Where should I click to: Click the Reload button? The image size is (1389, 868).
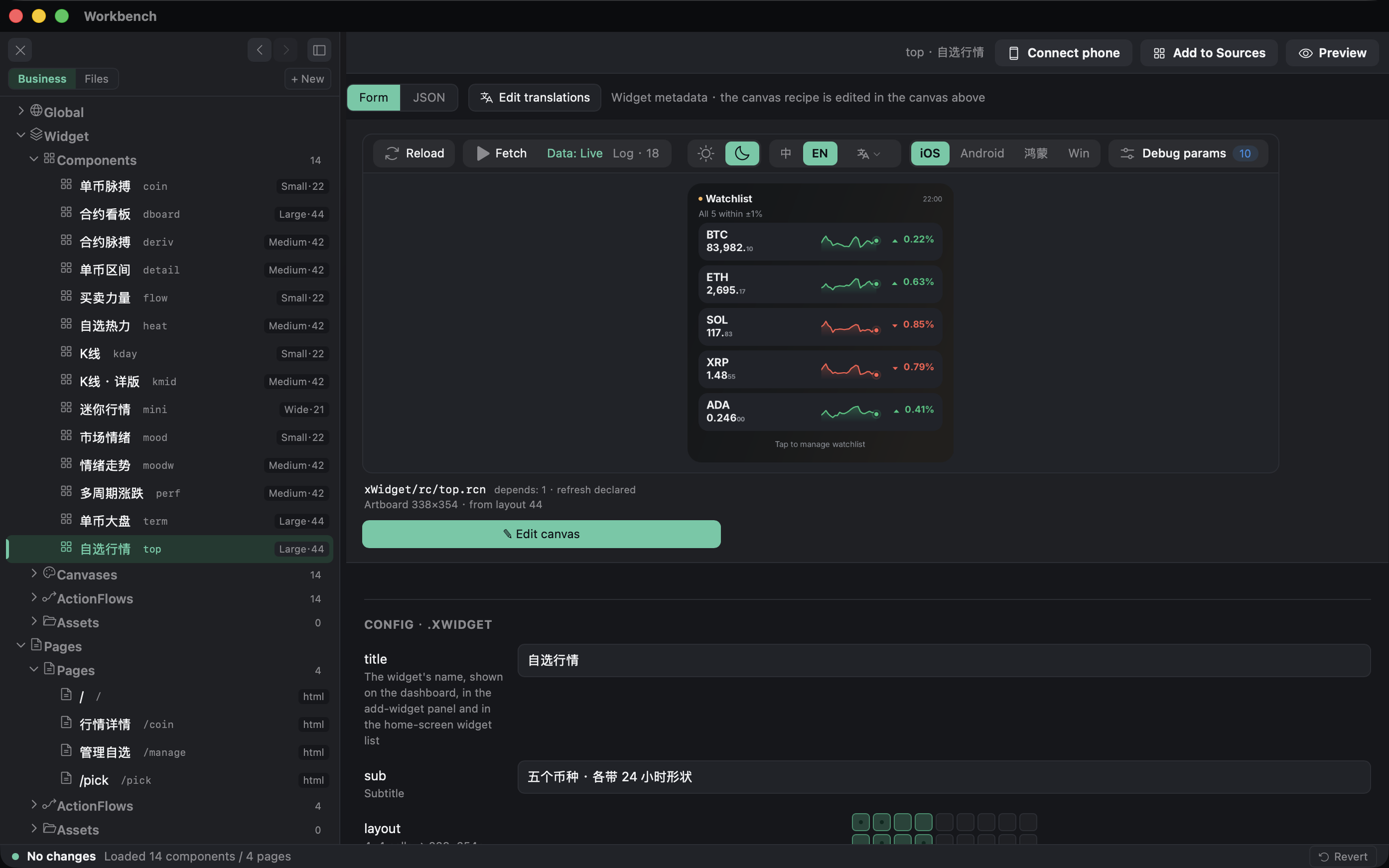pos(414,154)
